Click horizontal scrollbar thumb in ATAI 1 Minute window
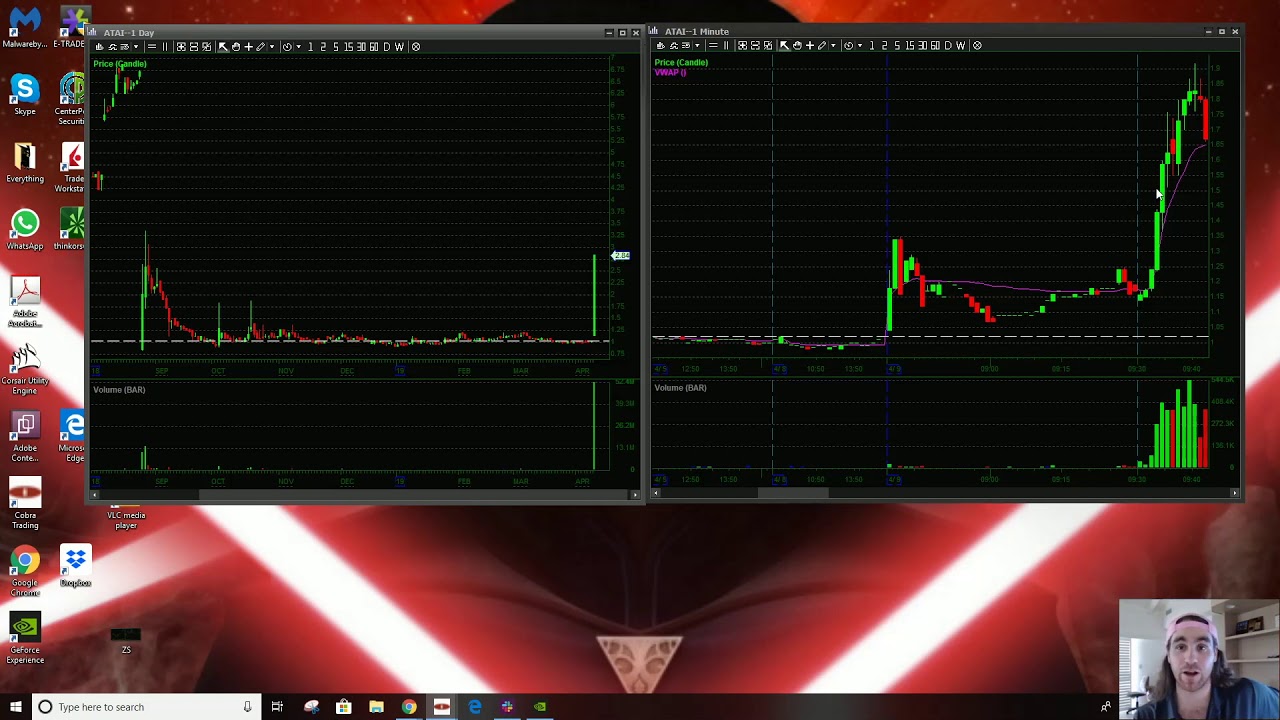 [793, 493]
